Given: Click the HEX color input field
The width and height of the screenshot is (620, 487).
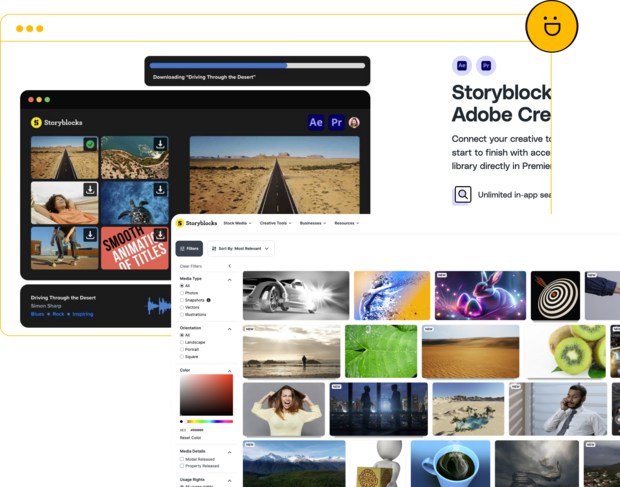Looking at the screenshot, I should click(197, 430).
